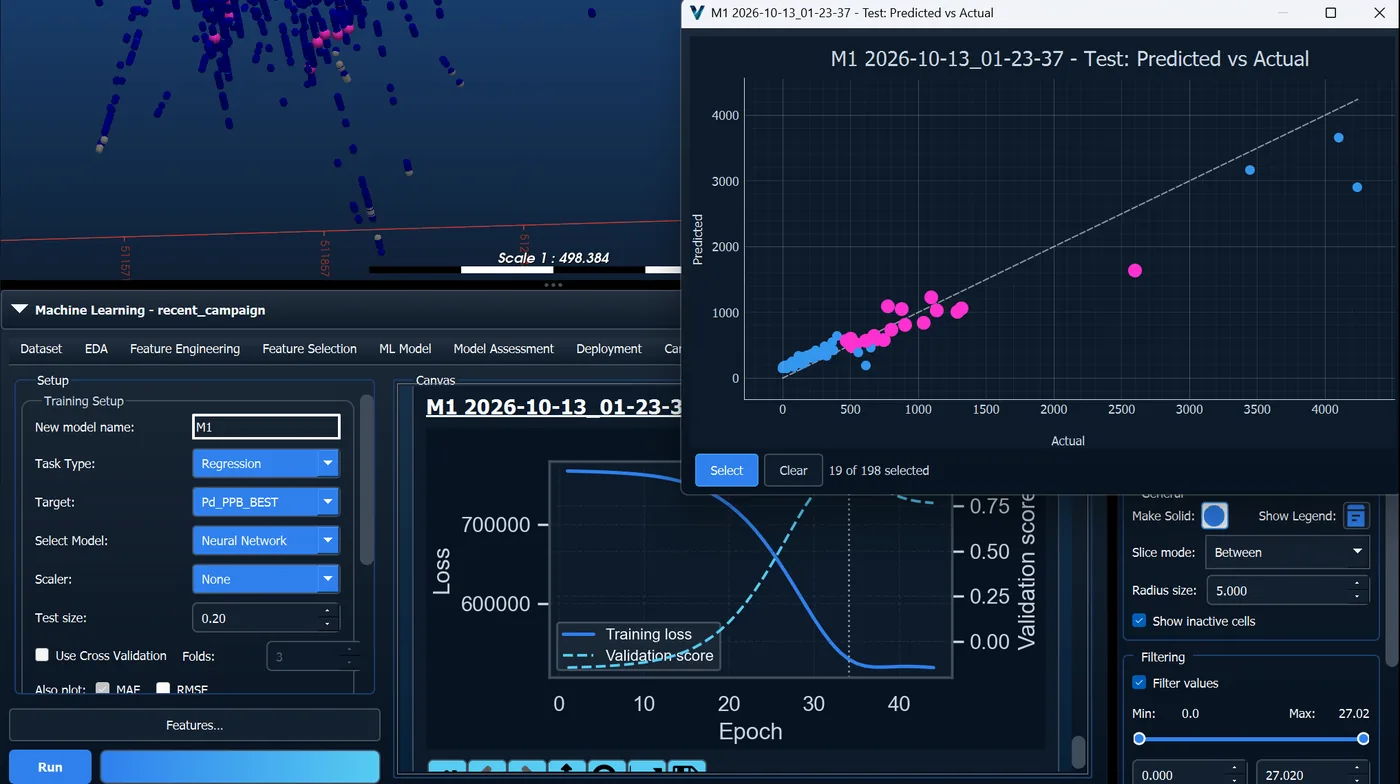Viewport: 1400px width, 784px height.
Task: Increase Test size with the up arrow
Action: (x=327, y=611)
